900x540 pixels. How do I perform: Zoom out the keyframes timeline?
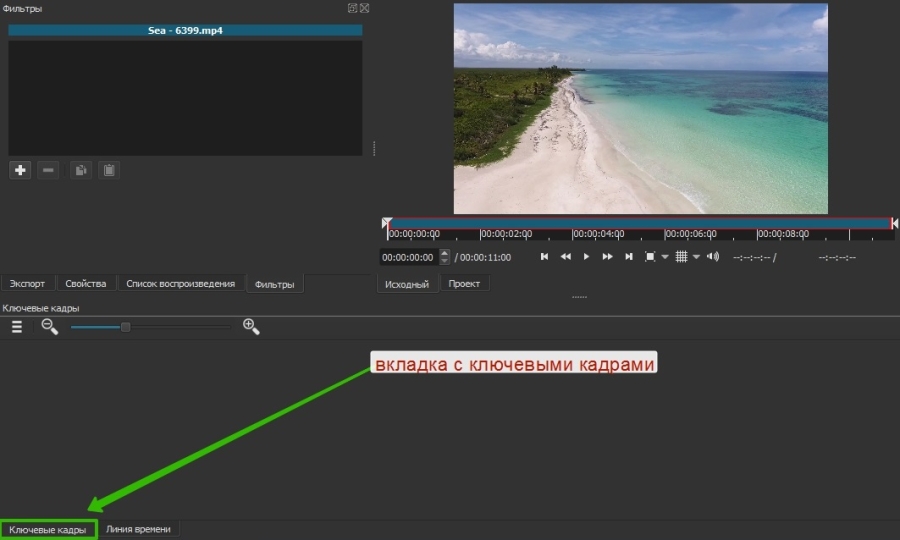pyautogui.click(x=49, y=326)
